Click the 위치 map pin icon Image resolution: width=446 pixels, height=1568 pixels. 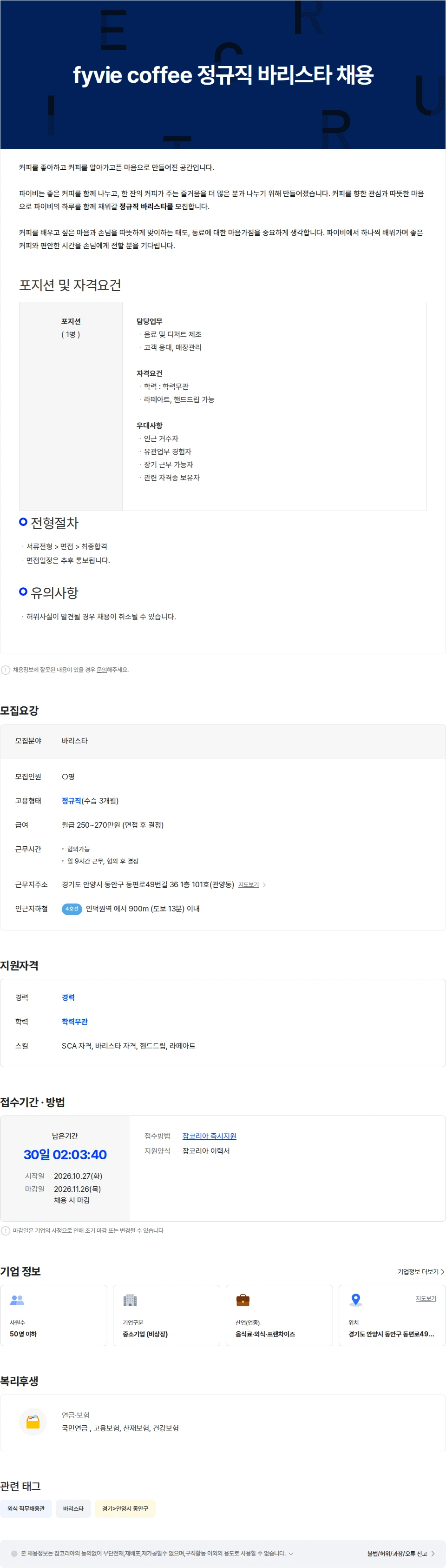click(x=356, y=1300)
